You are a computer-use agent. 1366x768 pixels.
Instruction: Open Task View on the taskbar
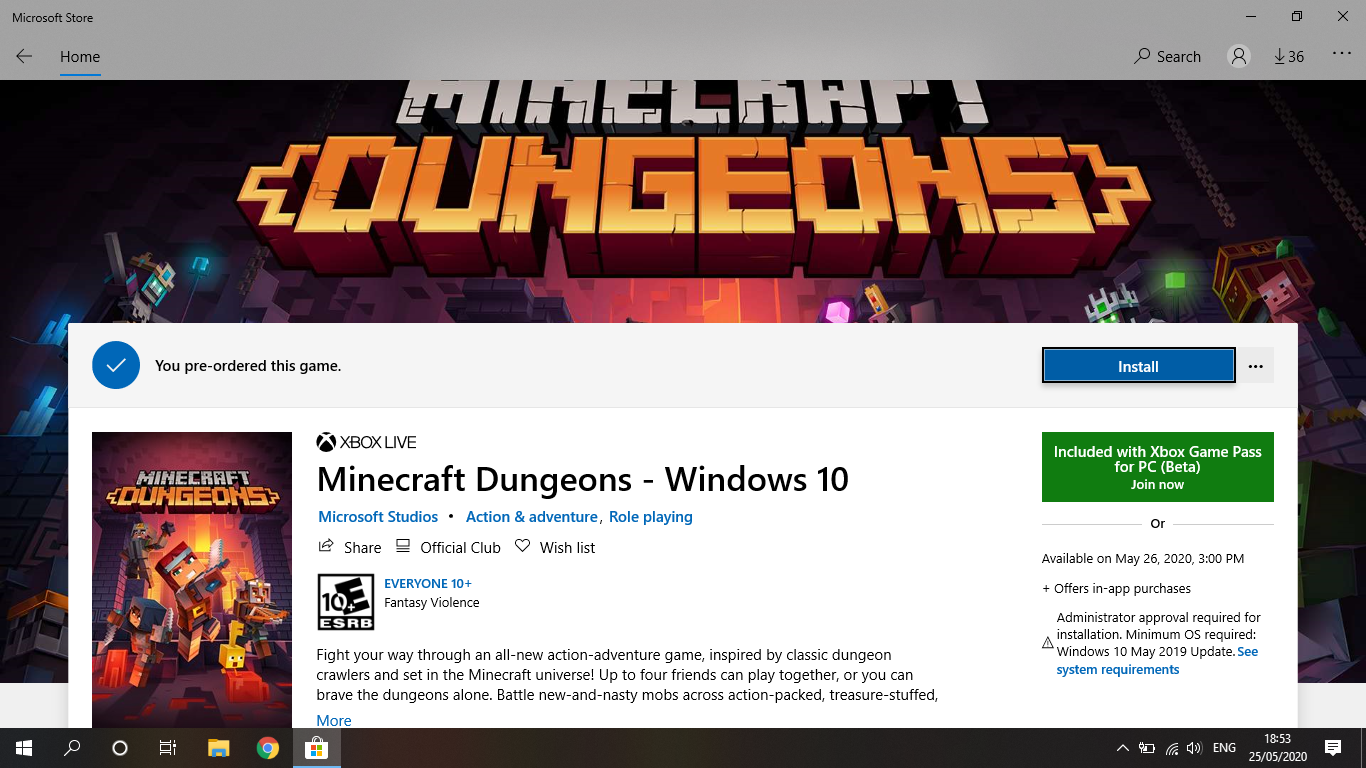click(168, 748)
